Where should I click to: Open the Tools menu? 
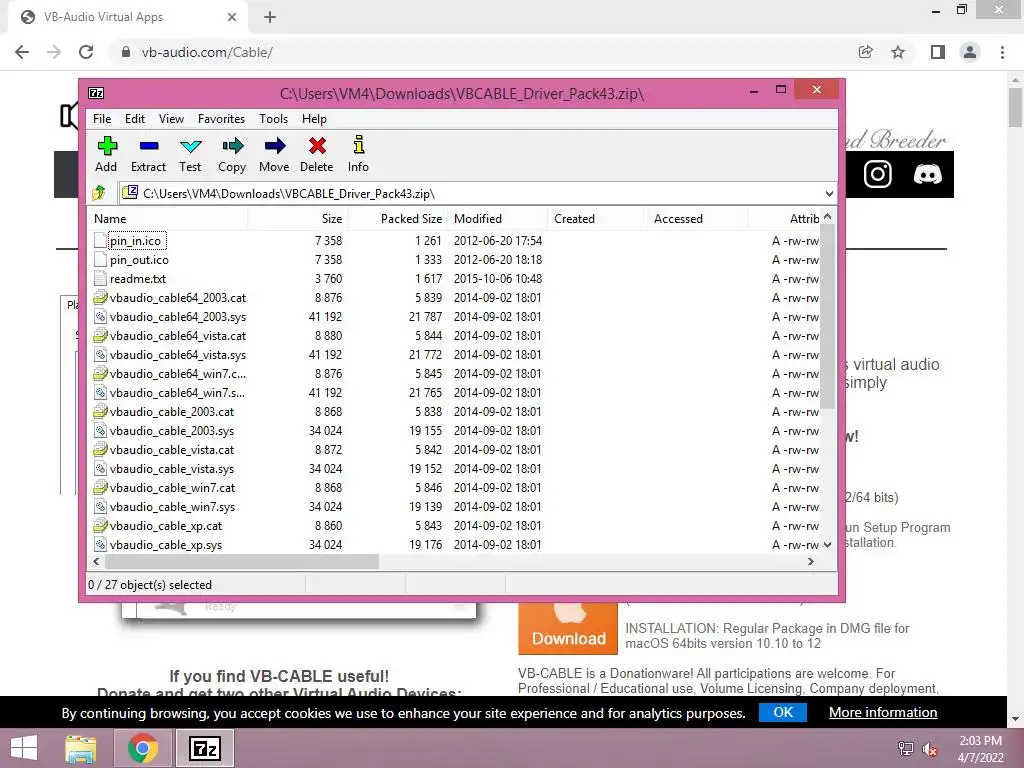(x=273, y=119)
